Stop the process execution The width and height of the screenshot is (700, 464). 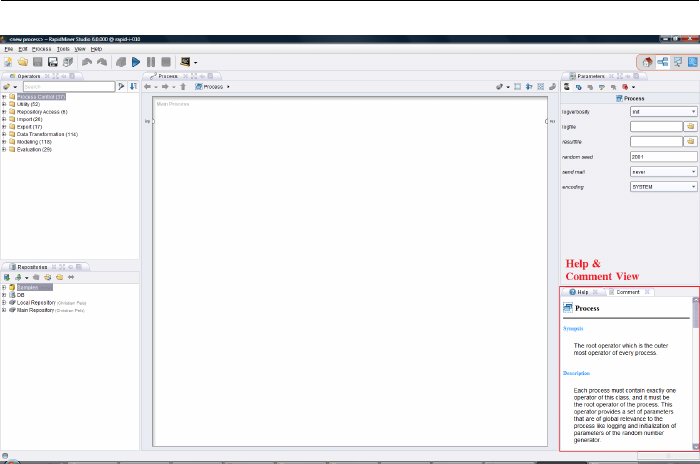point(166,62)
